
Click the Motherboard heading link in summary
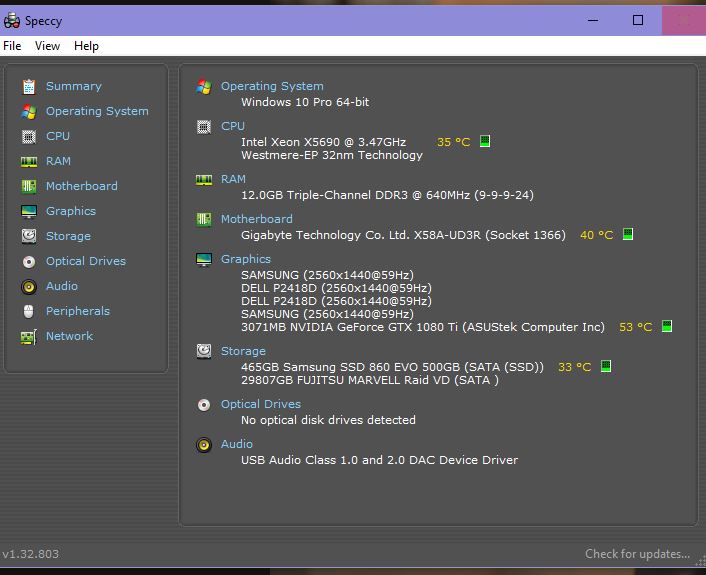pyautogui.click(x=257, y=219)
